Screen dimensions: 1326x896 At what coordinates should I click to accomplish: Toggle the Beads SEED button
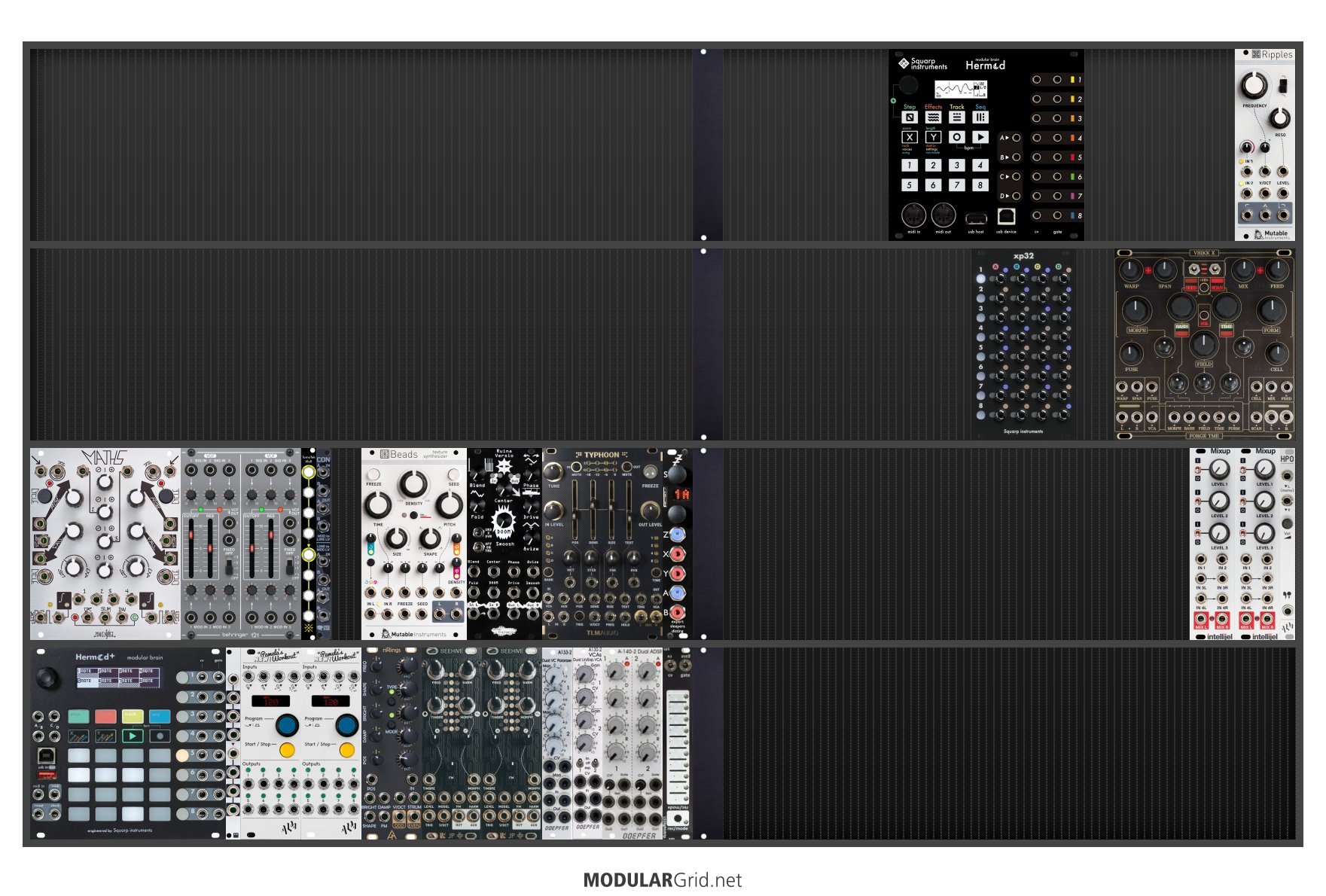[x=454, y=474]
